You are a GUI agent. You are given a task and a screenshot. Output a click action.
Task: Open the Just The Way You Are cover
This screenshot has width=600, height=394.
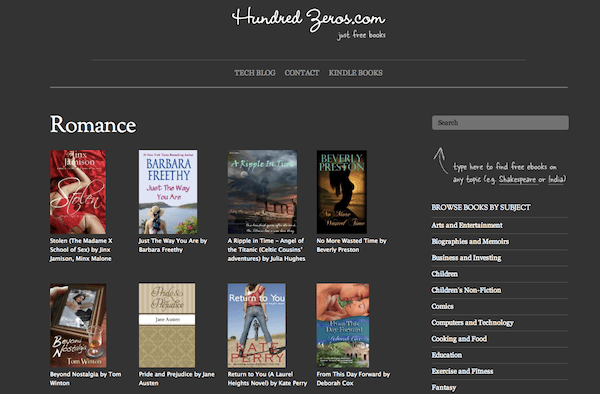(168, 192)
